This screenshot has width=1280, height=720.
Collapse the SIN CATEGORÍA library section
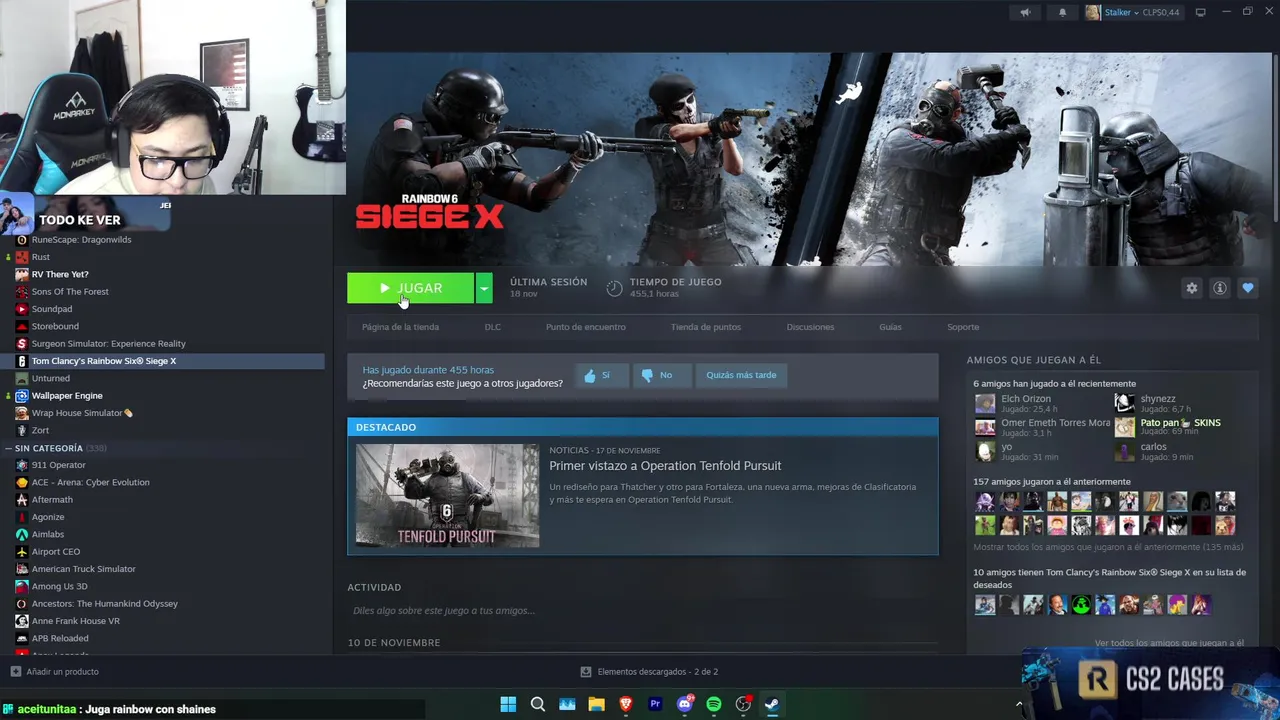(8, 448)
